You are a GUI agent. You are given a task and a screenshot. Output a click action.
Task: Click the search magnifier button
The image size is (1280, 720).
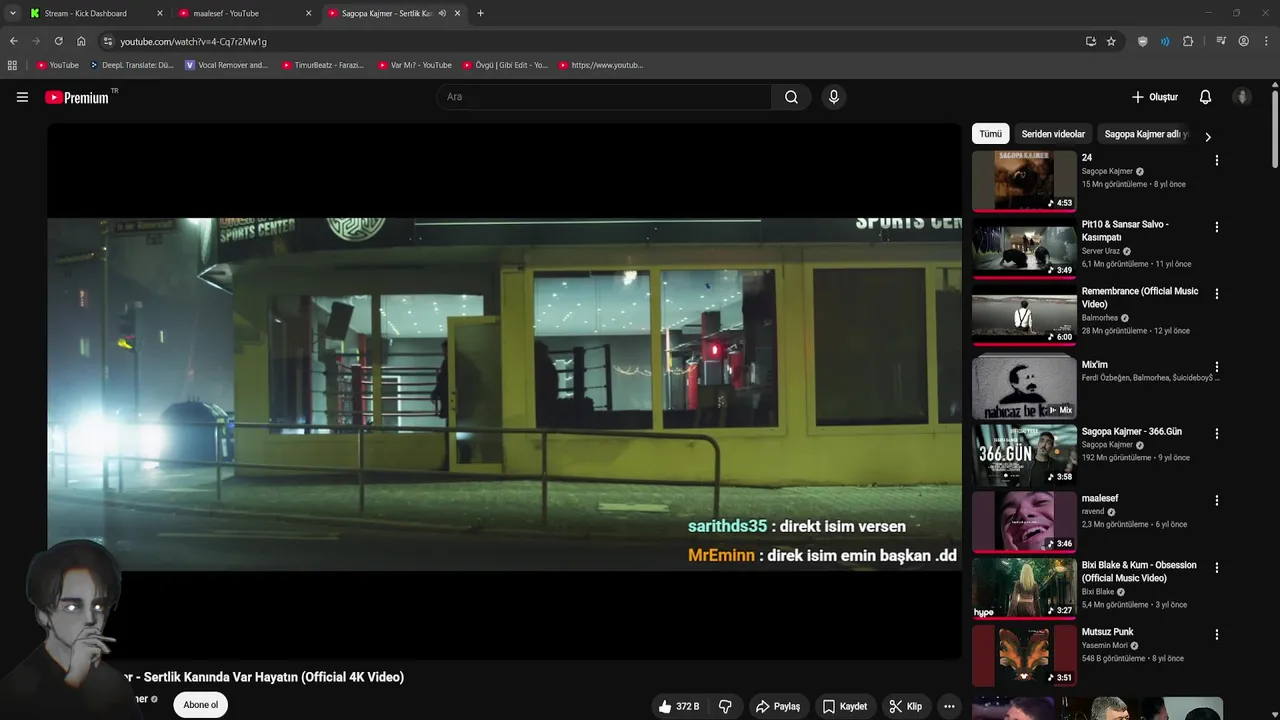(791, 97)
